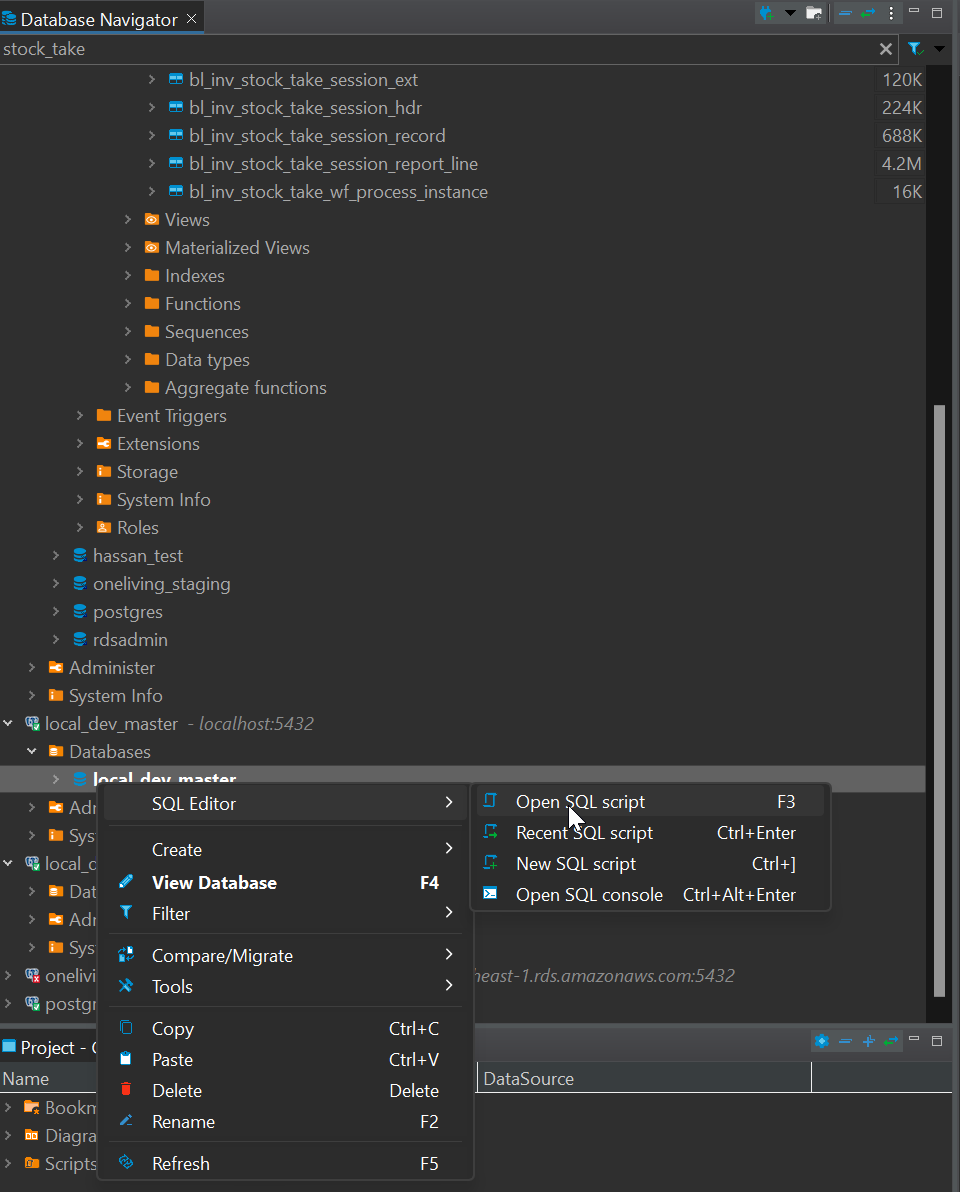Select bl_inv_stock_take_session_record table
The image size is (960, 1192).
(x=317, y=136)
